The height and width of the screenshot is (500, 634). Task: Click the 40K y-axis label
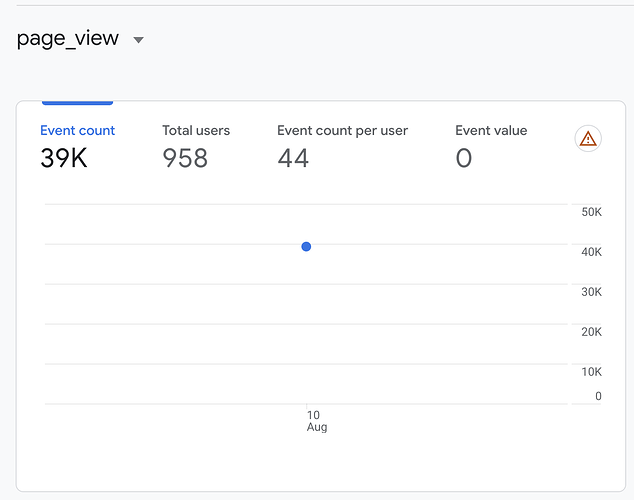point(592,252)
